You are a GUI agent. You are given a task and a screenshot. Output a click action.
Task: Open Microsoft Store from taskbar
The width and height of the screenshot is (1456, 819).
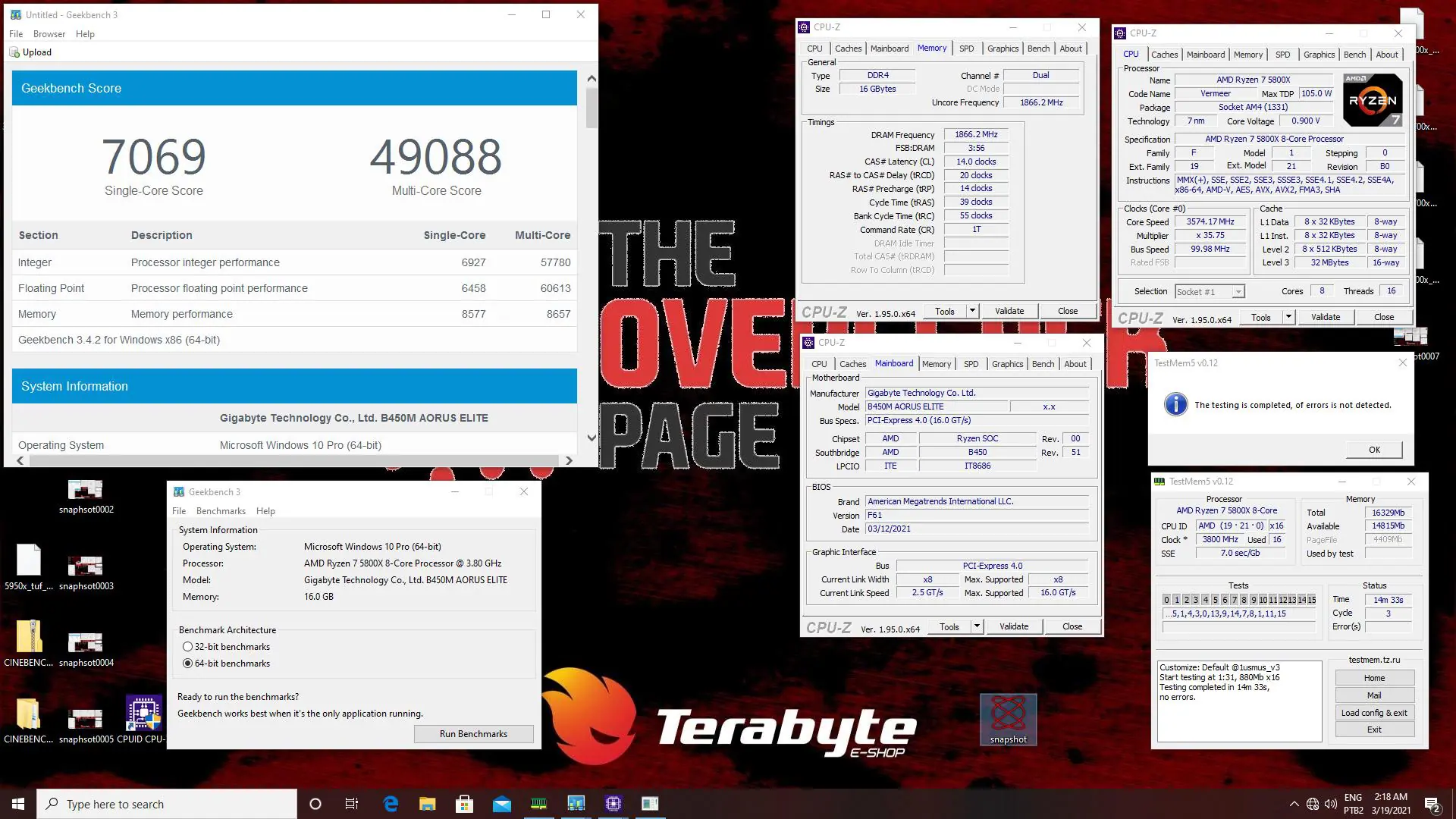coord(464,804)
